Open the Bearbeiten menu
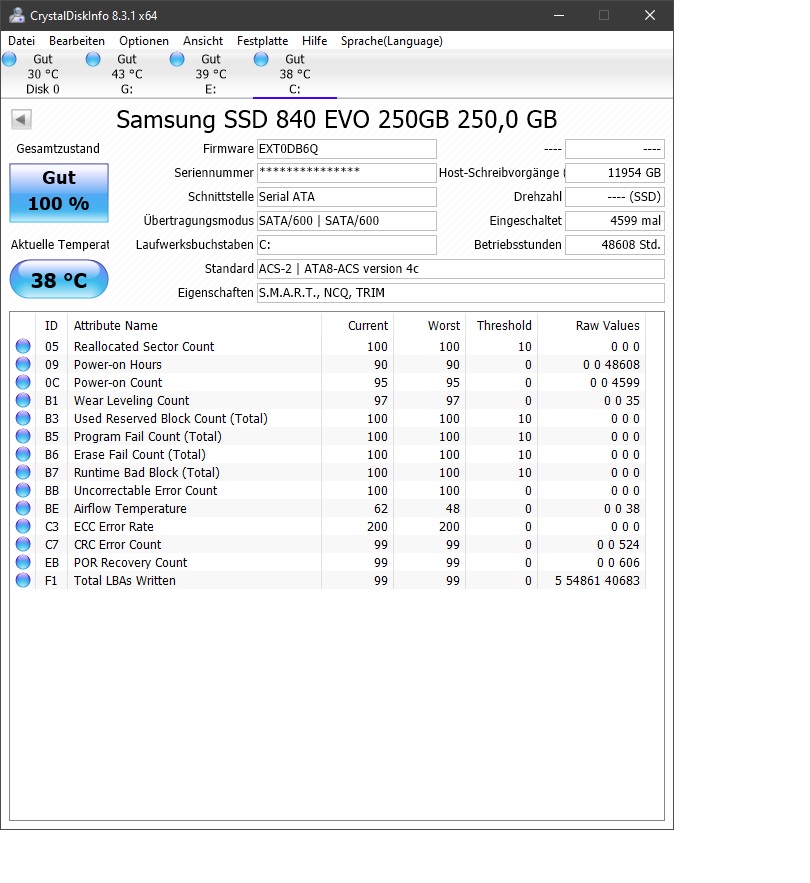 point(77,41)
